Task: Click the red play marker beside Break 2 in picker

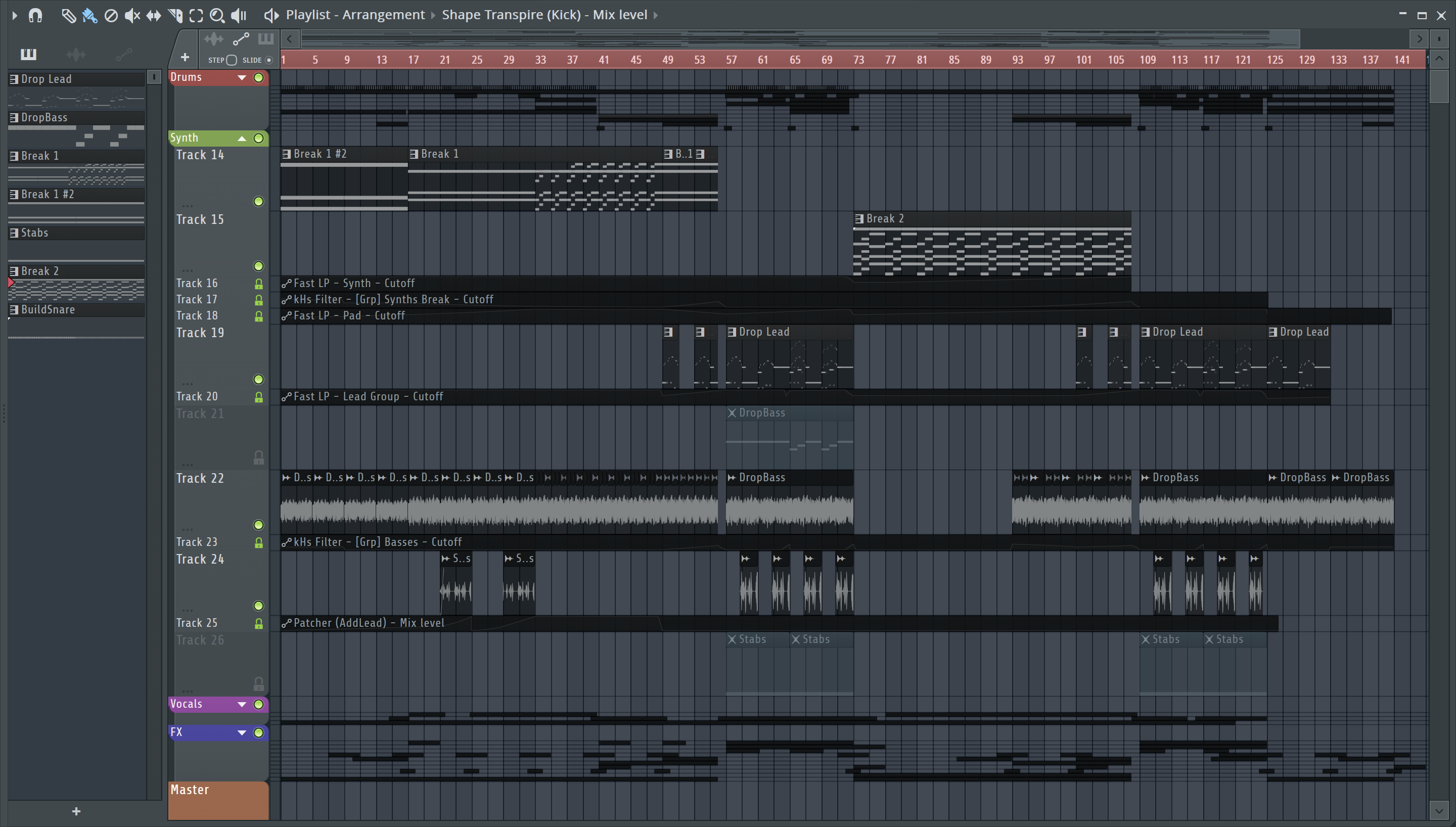Action: click(11, 282)
